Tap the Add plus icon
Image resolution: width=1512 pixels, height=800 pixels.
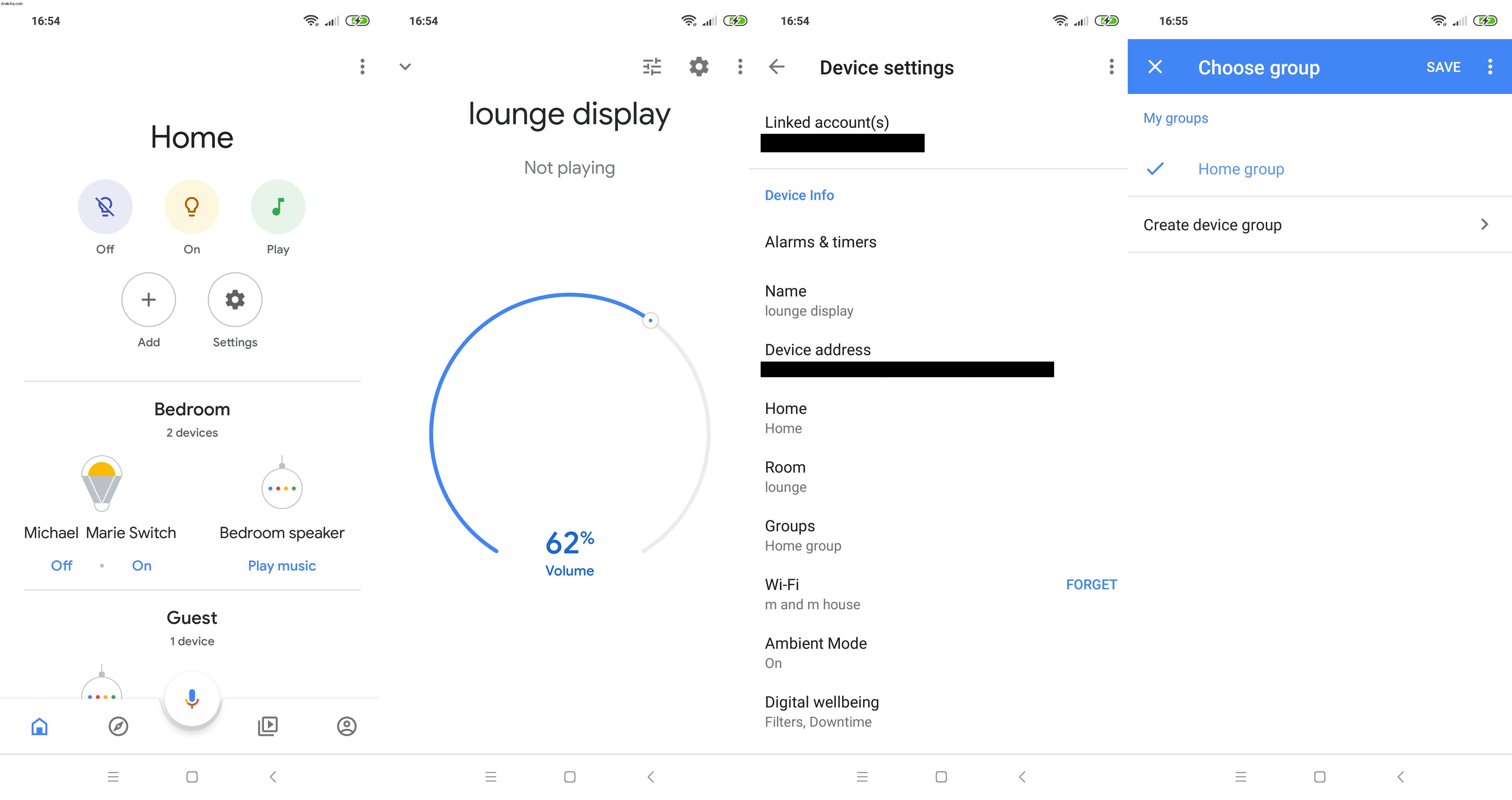(x=148, y=299)
